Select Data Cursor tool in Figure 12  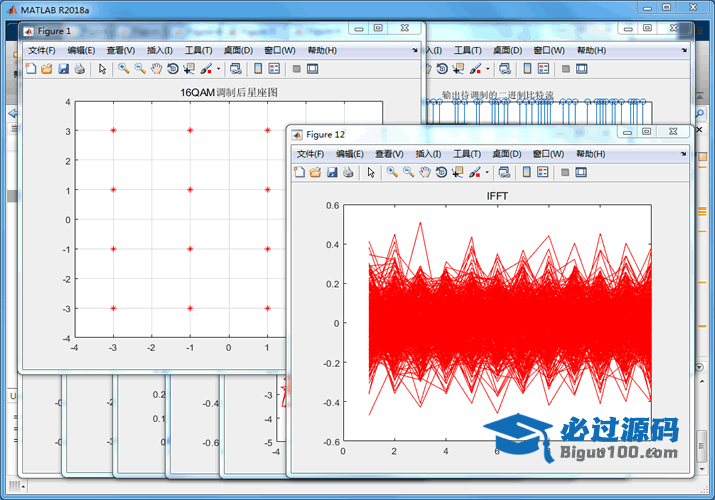(457, 172)
